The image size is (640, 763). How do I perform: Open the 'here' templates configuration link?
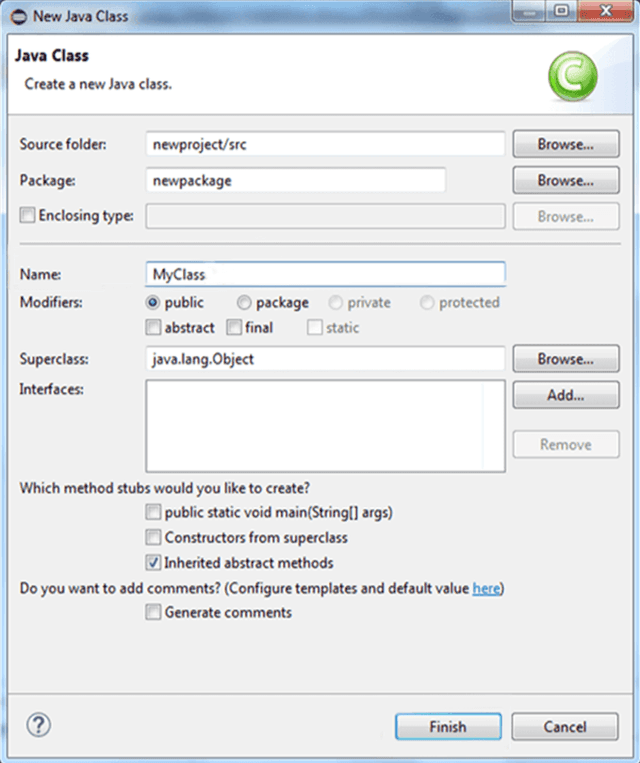click(x=486, y=588)
